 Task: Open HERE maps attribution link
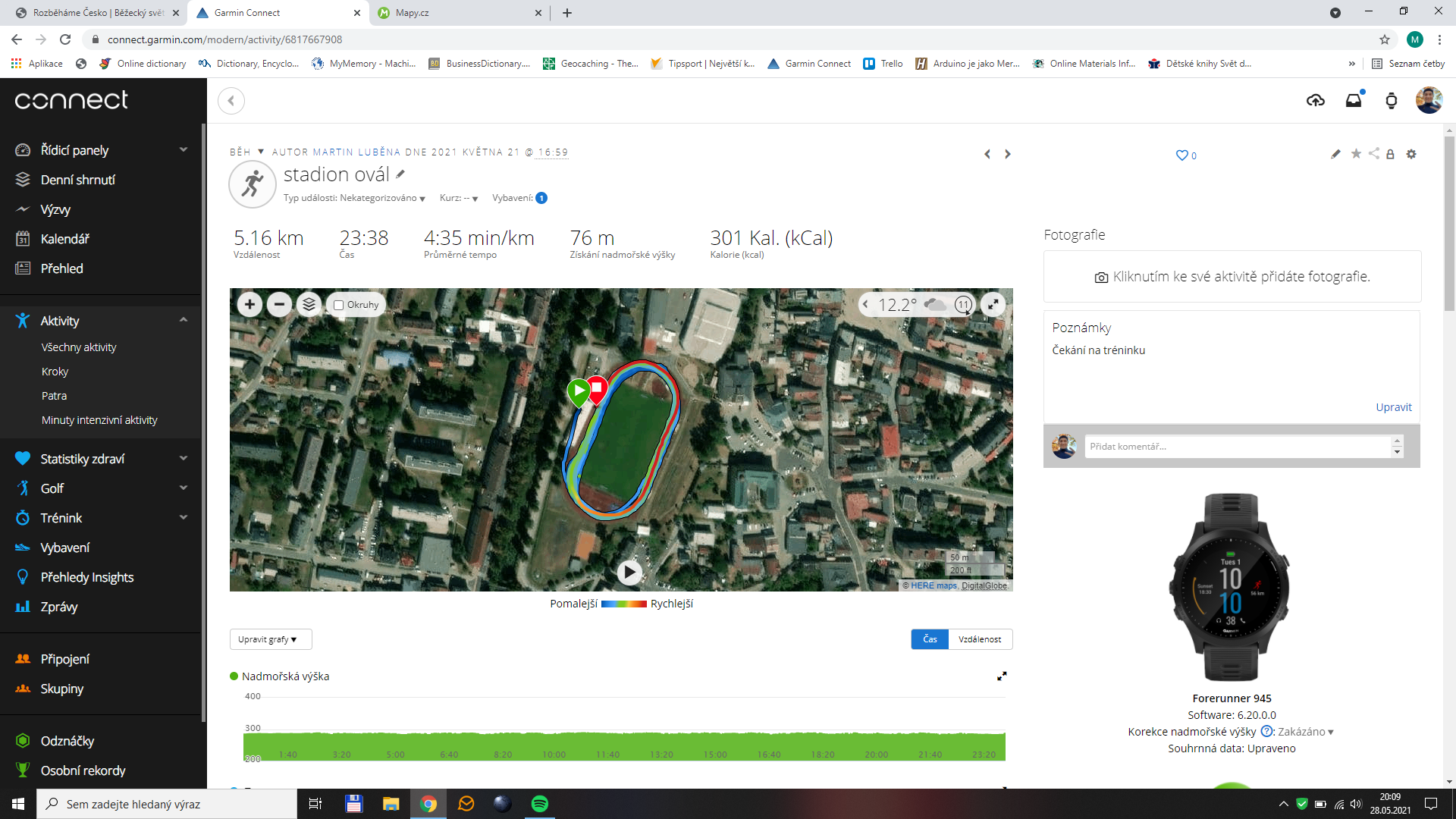coord(934,585)
